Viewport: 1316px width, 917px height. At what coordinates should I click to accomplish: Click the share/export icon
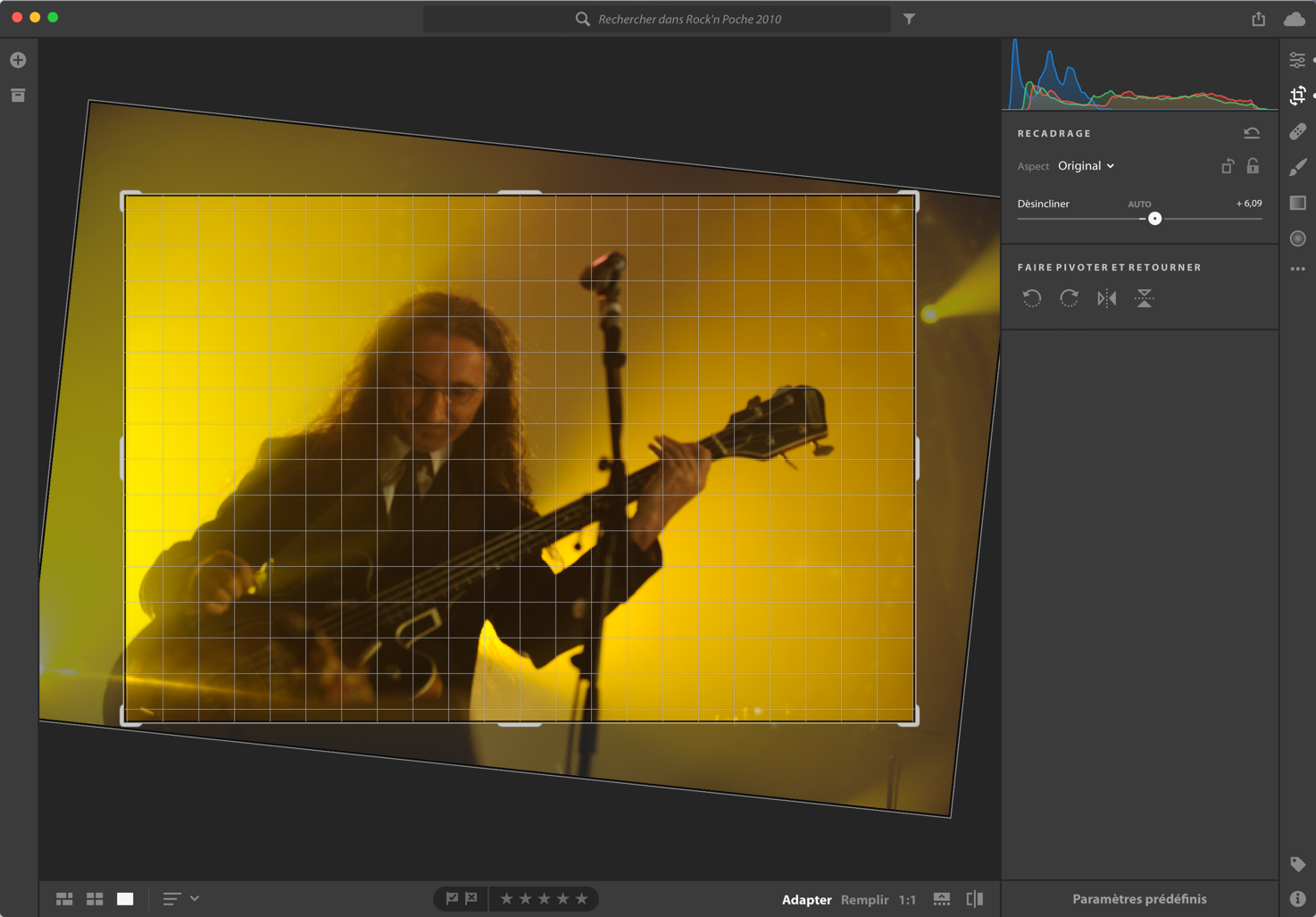[1258, 19]
